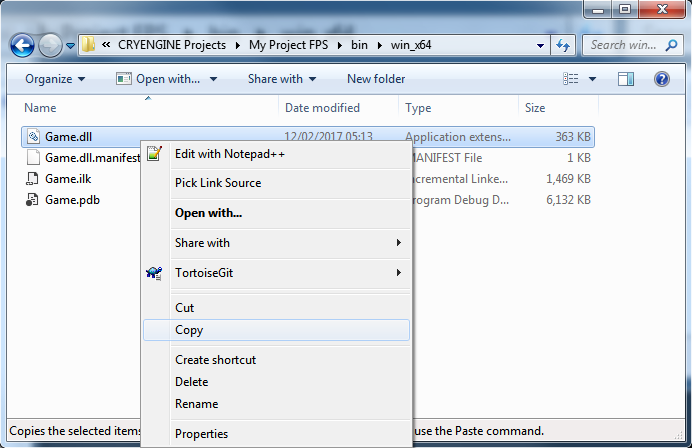This screenshot has width=692, height=448.
Task: Expand the address bar overflow chevron
Action: (106, 45)
